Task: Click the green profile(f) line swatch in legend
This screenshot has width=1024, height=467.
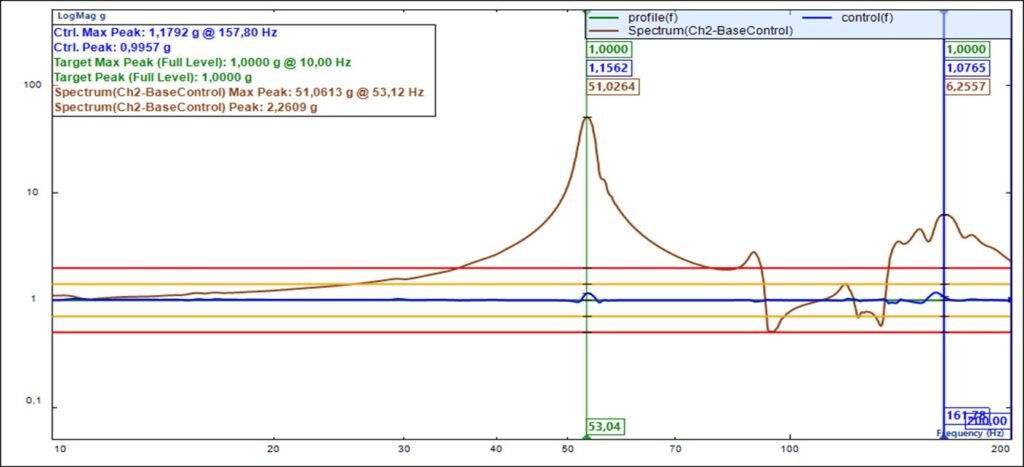Action: (606, 18)
